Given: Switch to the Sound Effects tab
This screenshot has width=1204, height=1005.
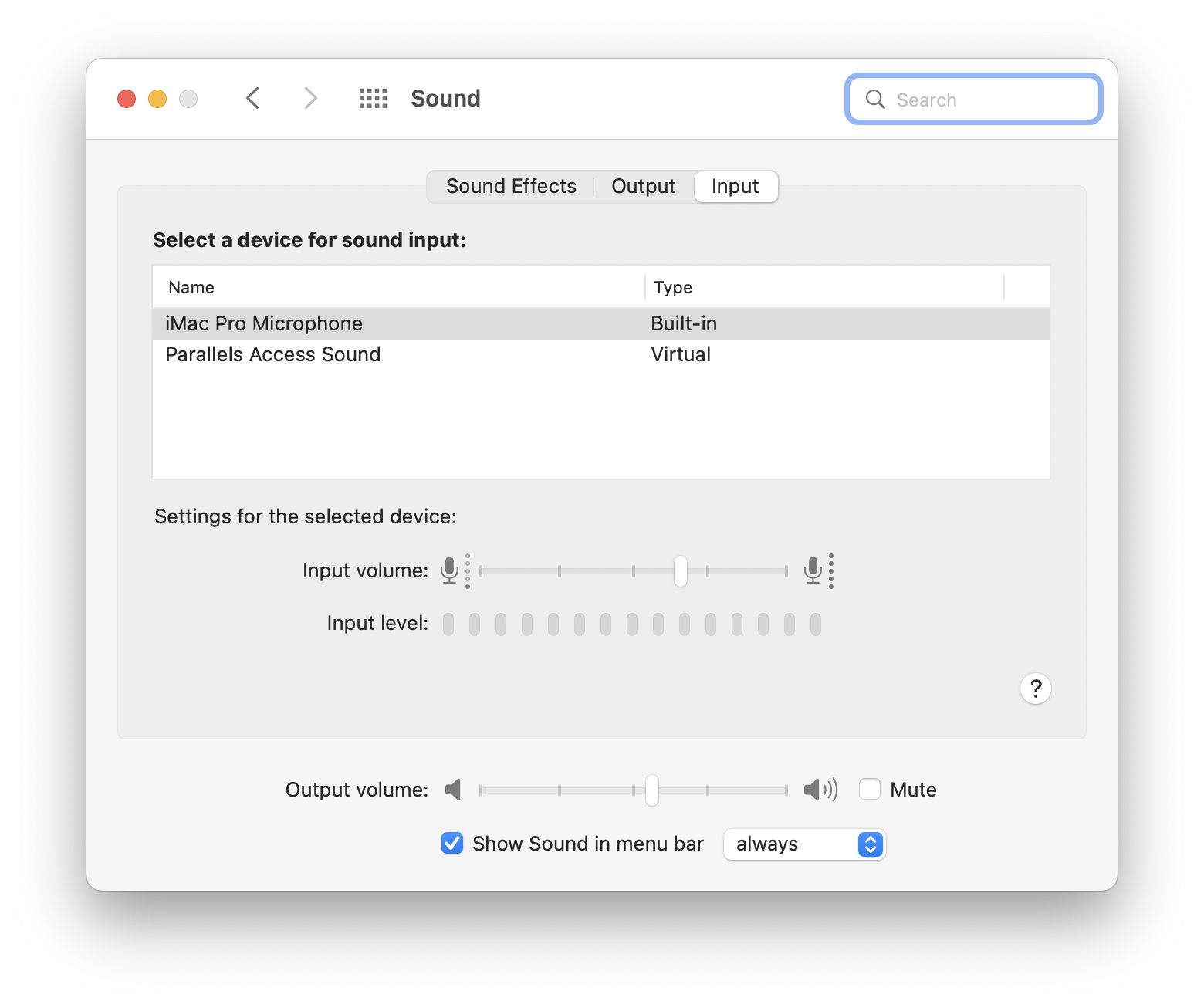Looking at the screenshot, I should 511,186.
